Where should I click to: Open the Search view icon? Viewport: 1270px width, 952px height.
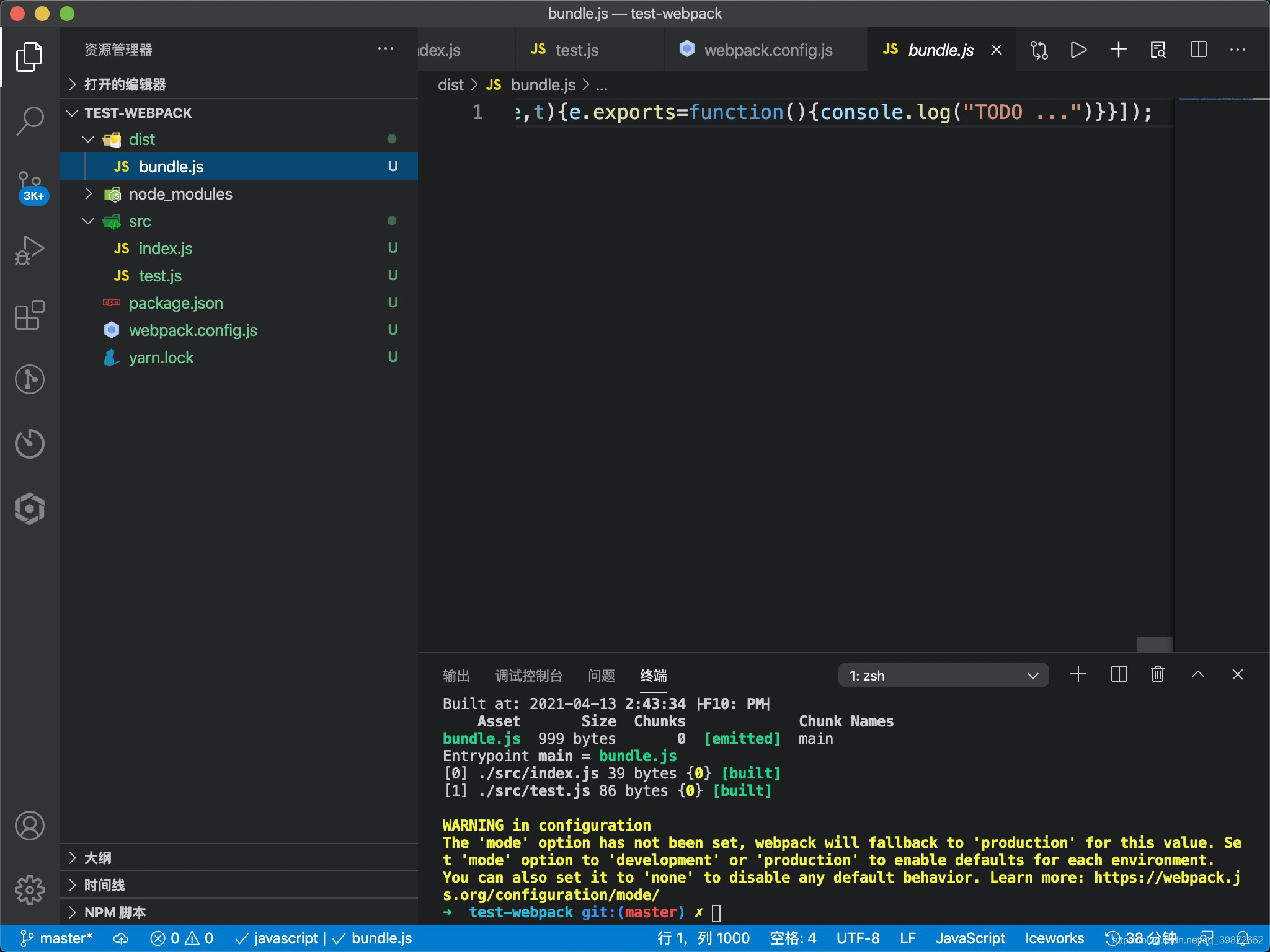(x=29, y=121)
